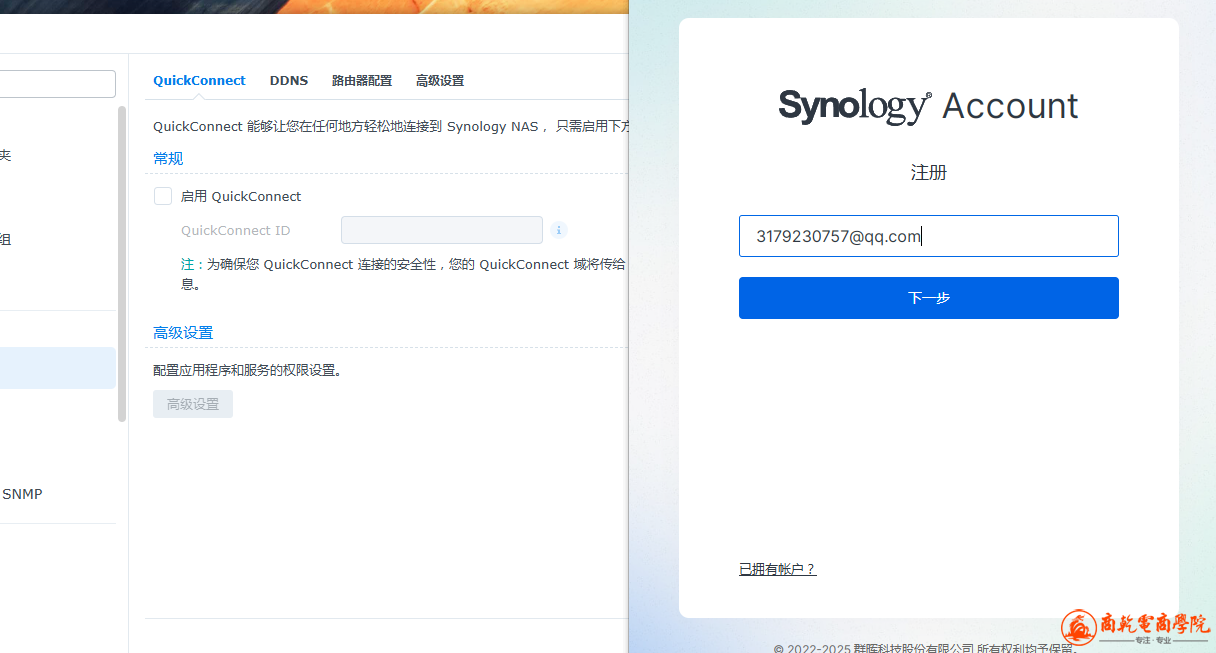Click the Synology Account logo

pyautogui.click(x=928, y=105)
